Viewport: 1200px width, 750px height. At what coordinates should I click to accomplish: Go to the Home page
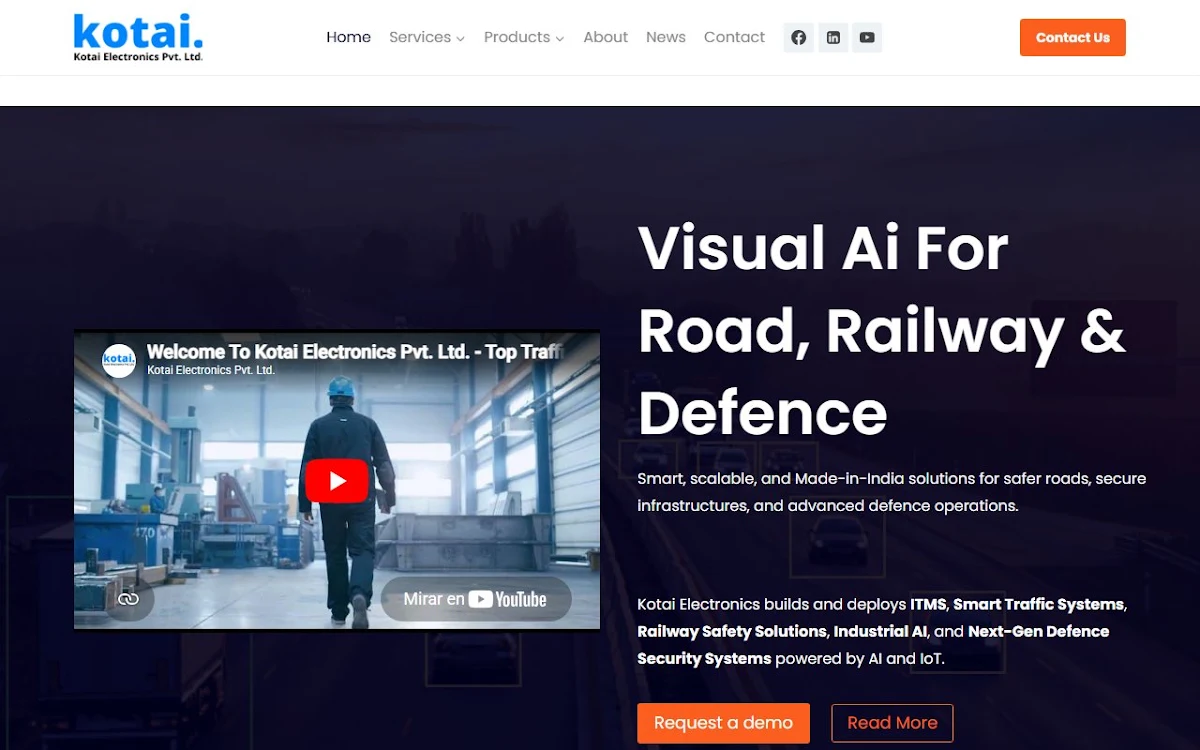coord(348,37)
